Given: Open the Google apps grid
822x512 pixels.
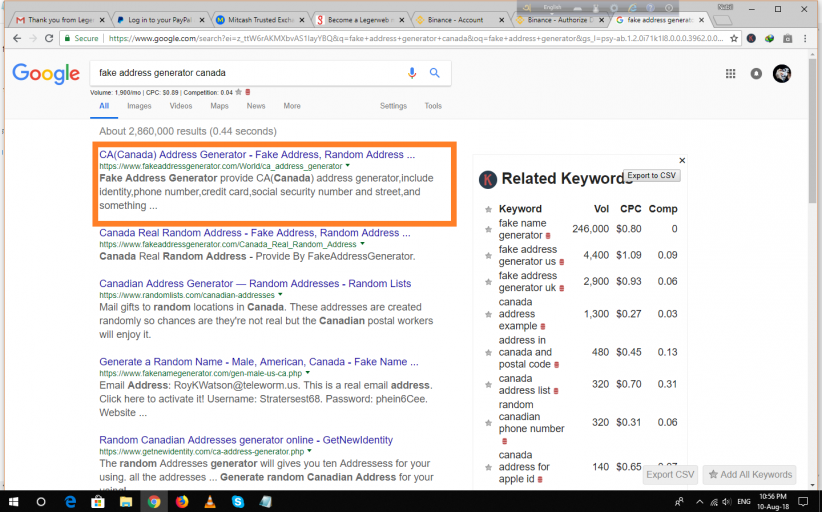Looking at the screenshot, I should [731, 74].
